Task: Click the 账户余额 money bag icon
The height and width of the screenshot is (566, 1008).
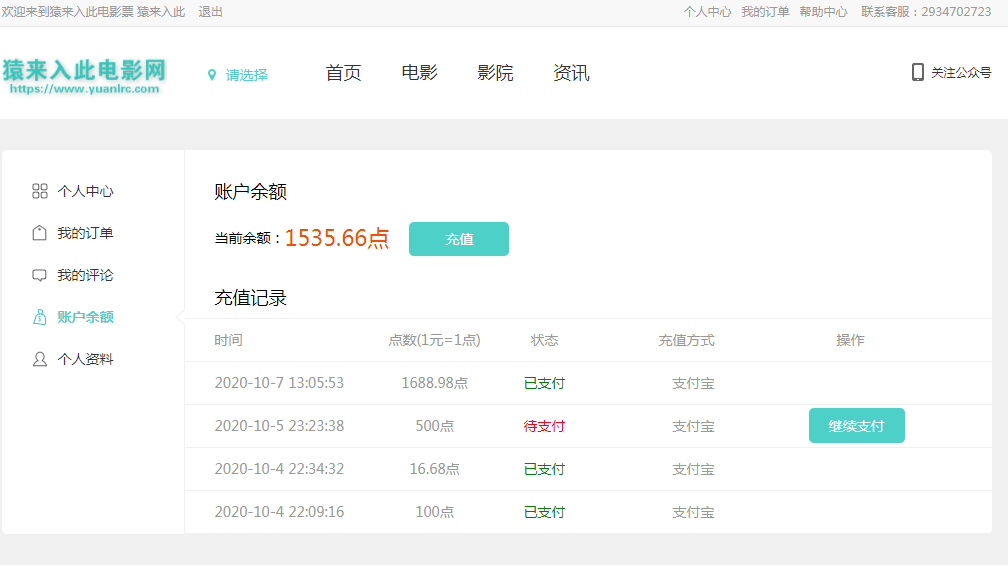Action: pyautogui.click(x=40, y=317)
